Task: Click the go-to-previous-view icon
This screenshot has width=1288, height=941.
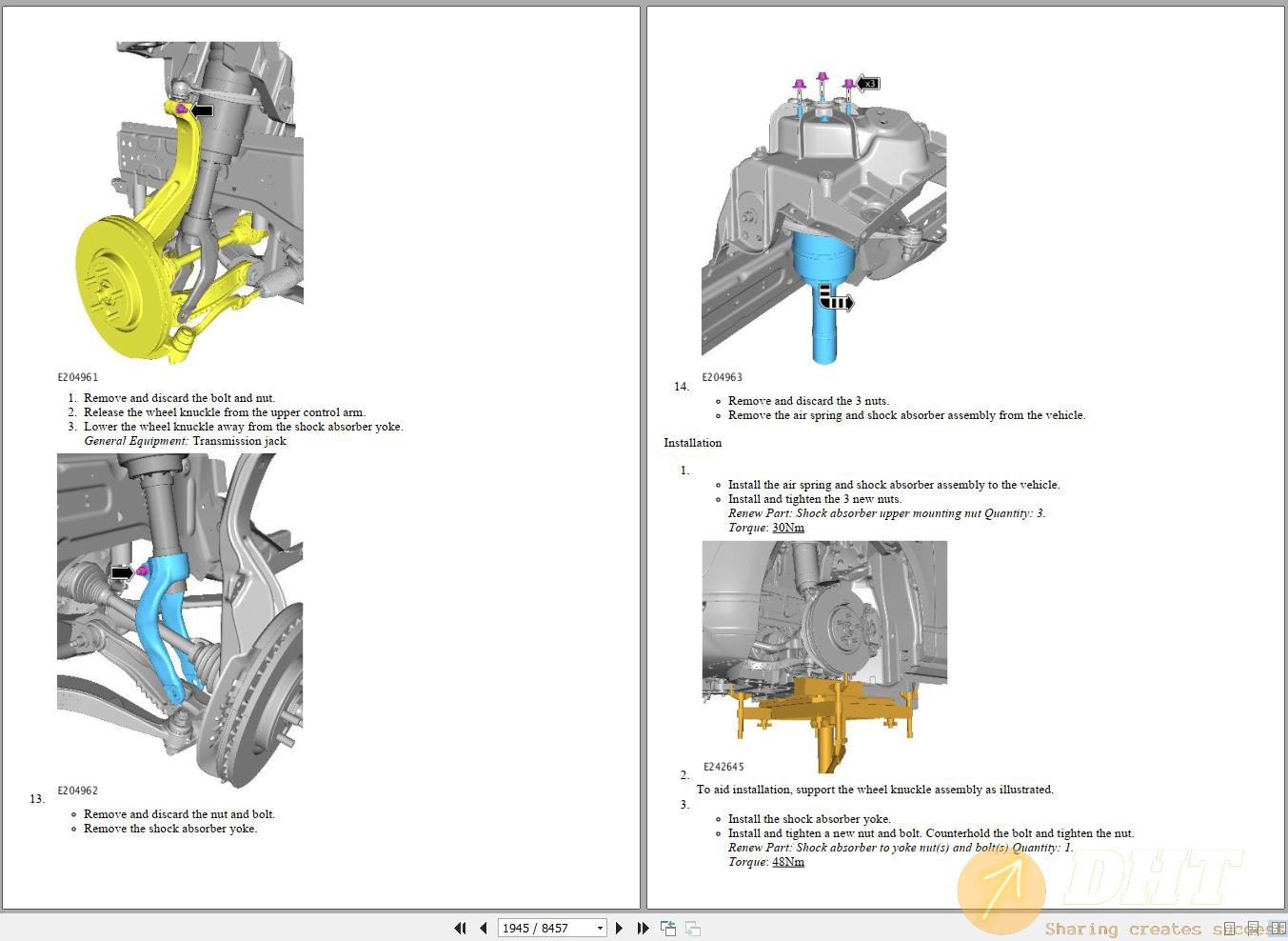Action: 668,928
